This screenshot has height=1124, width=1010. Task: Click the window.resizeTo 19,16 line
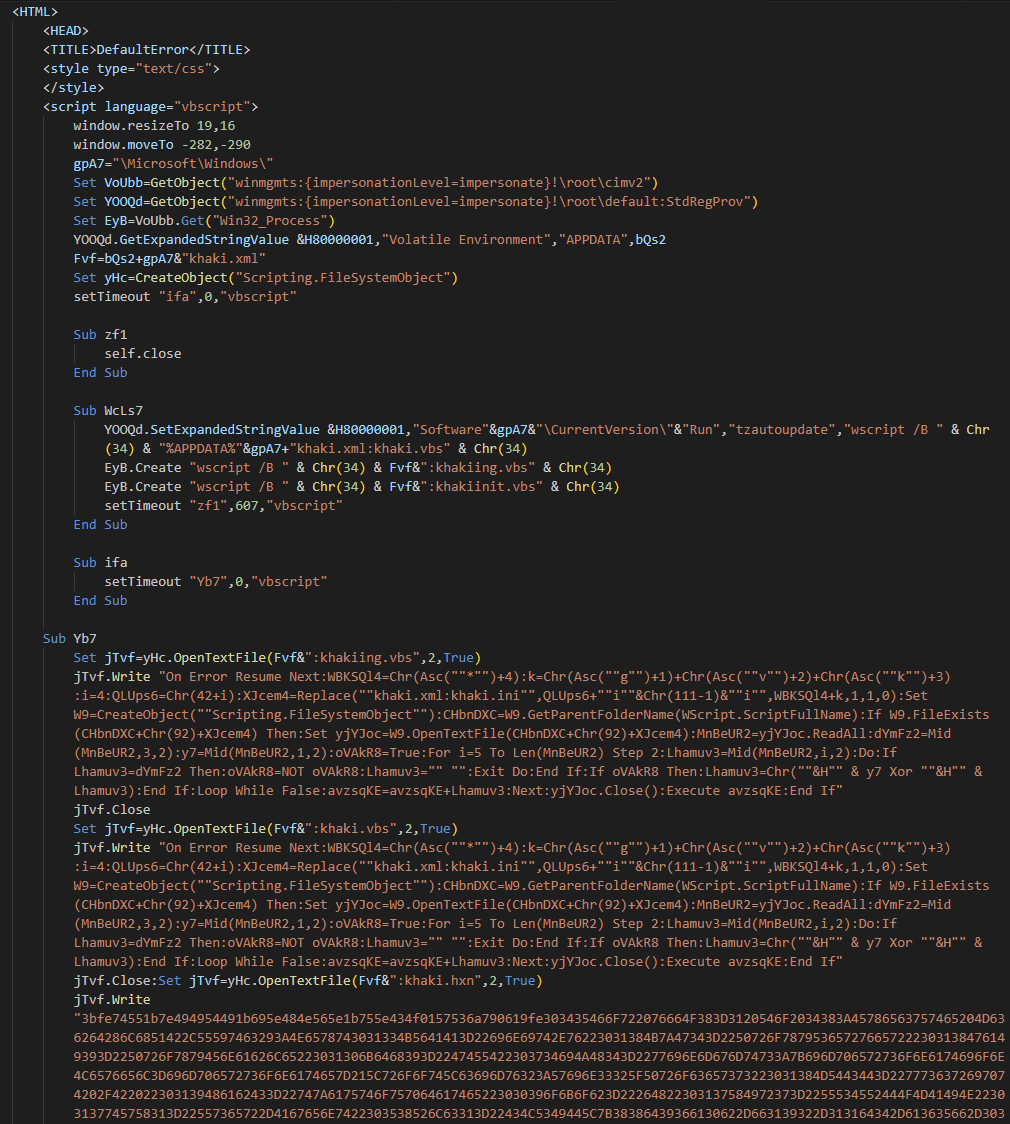click(154, 125)
